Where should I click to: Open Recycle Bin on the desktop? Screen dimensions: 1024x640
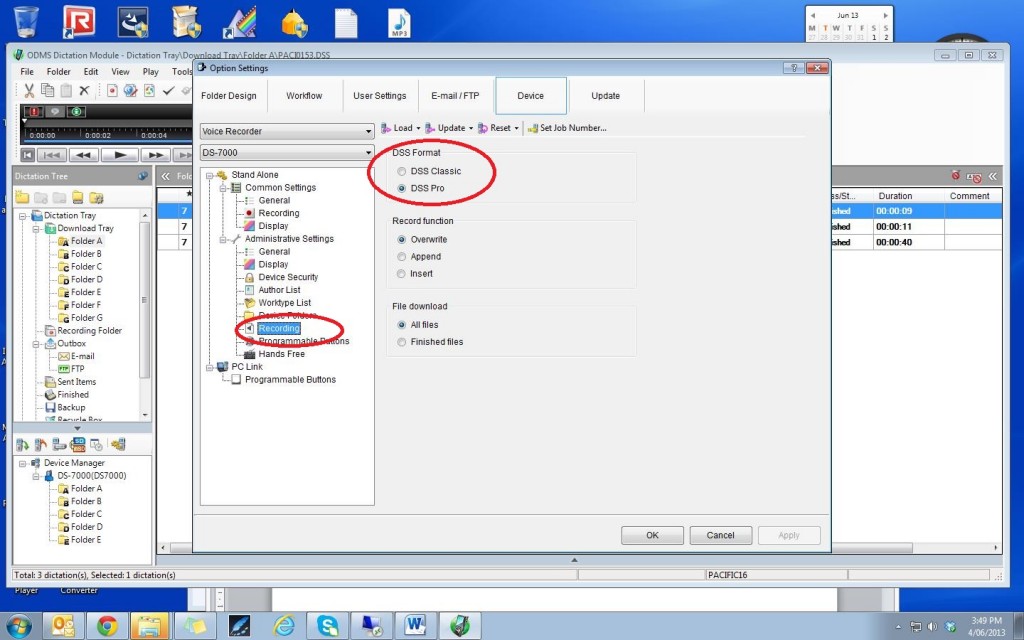26,22
